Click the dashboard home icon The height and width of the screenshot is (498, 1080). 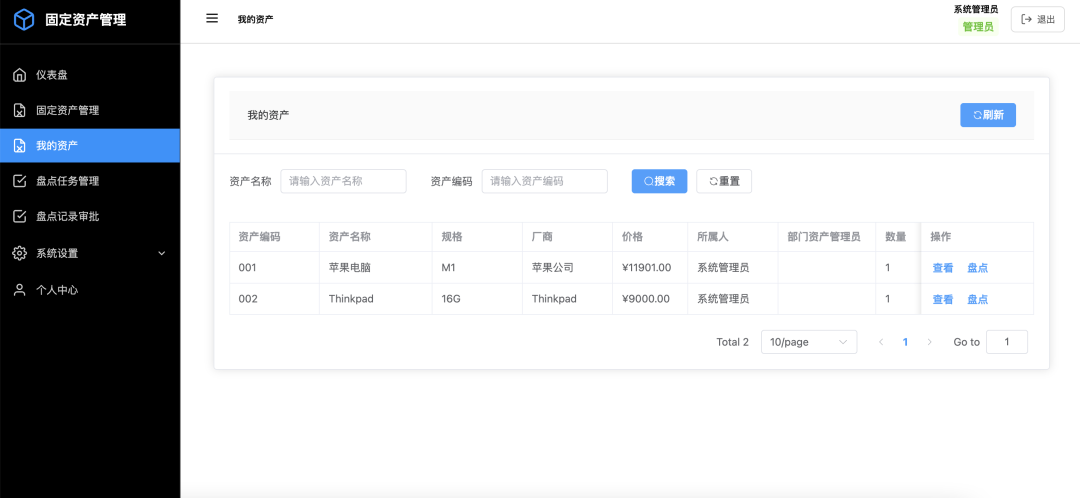(x=20, y=75)
